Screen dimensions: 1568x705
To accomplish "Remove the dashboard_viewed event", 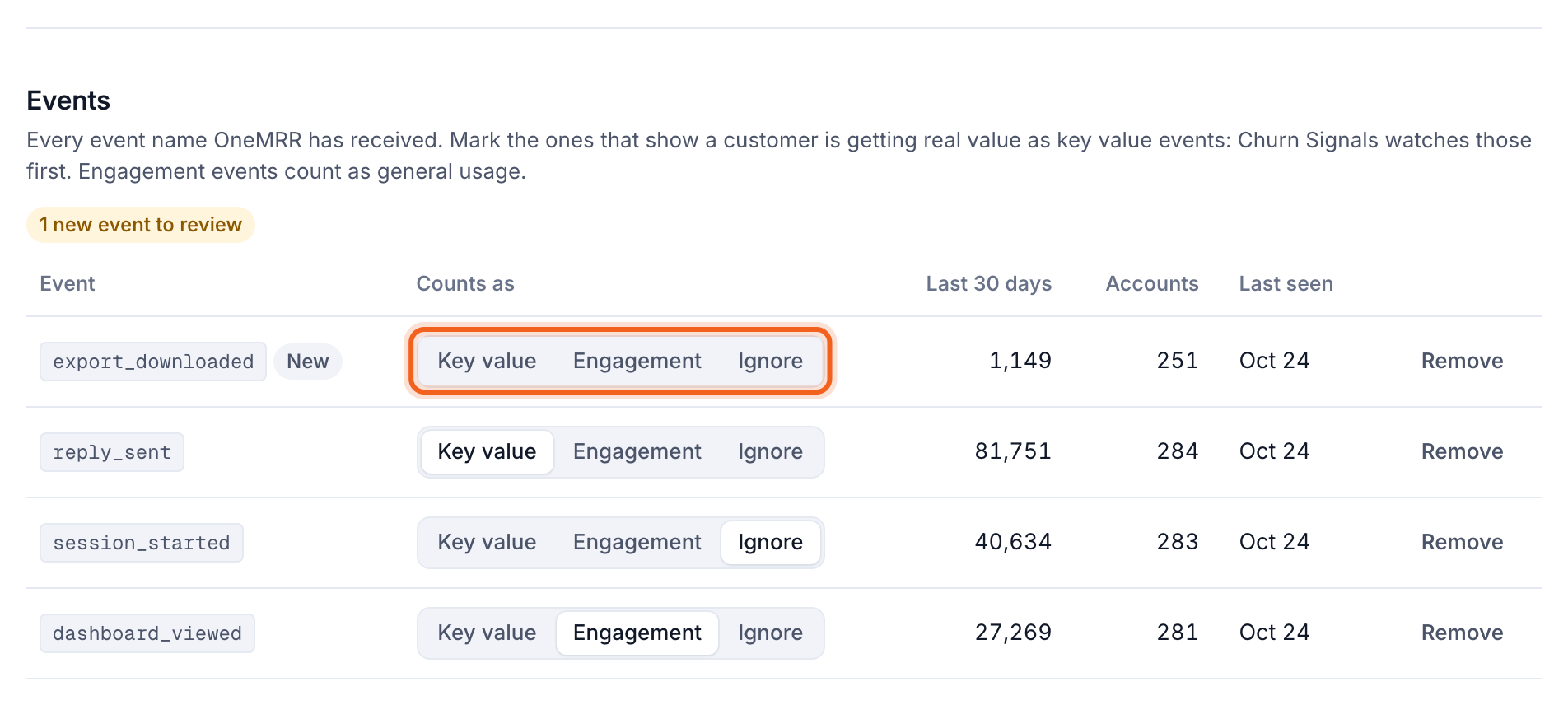I will (1462, 633).
